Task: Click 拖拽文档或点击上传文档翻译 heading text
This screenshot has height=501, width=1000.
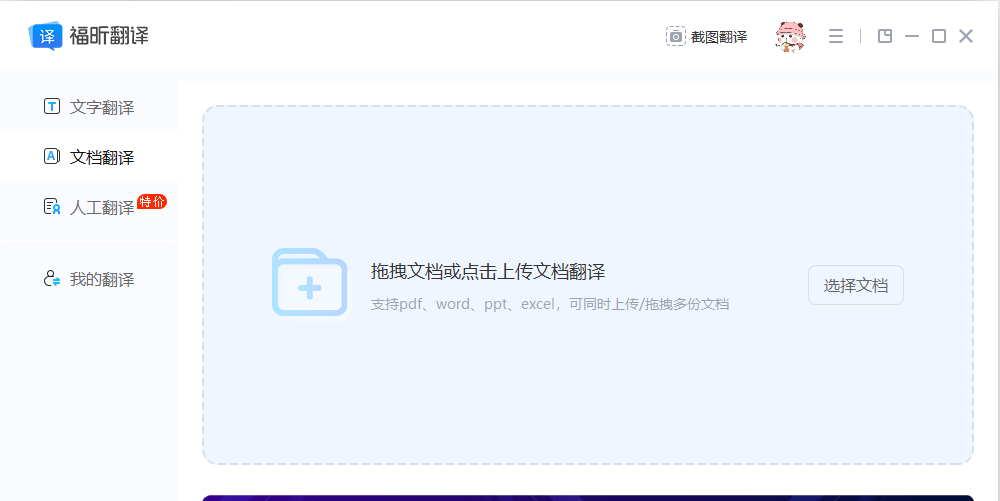Action: coord(488,272)
